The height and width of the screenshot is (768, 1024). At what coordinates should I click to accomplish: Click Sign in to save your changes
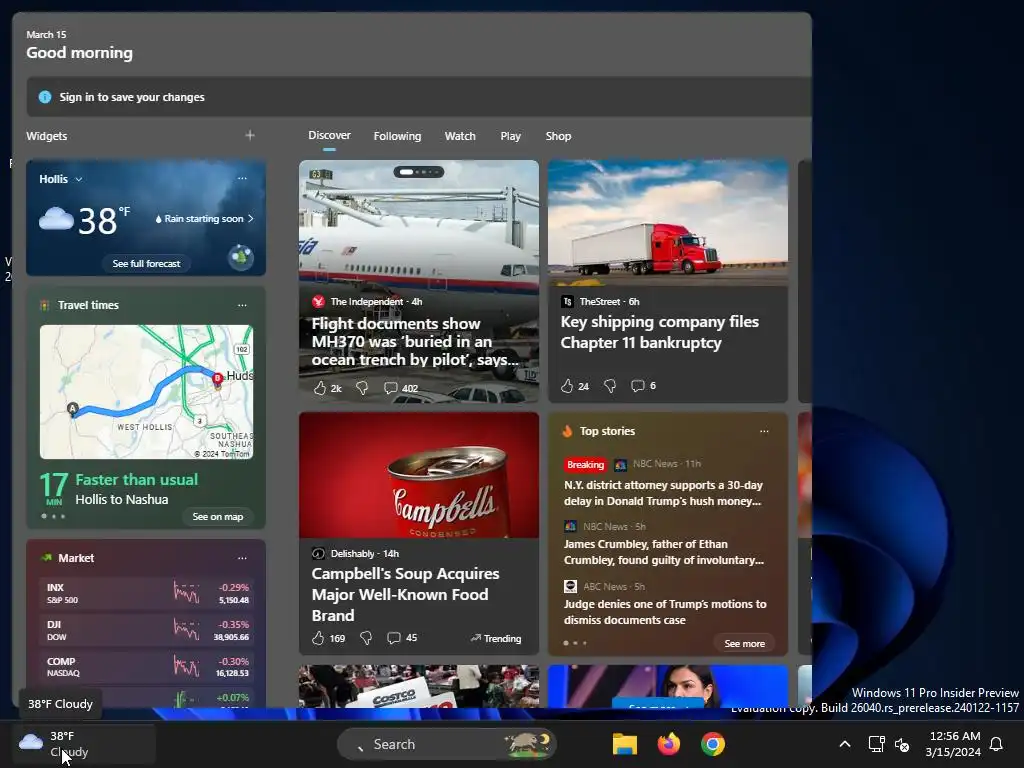132,97
